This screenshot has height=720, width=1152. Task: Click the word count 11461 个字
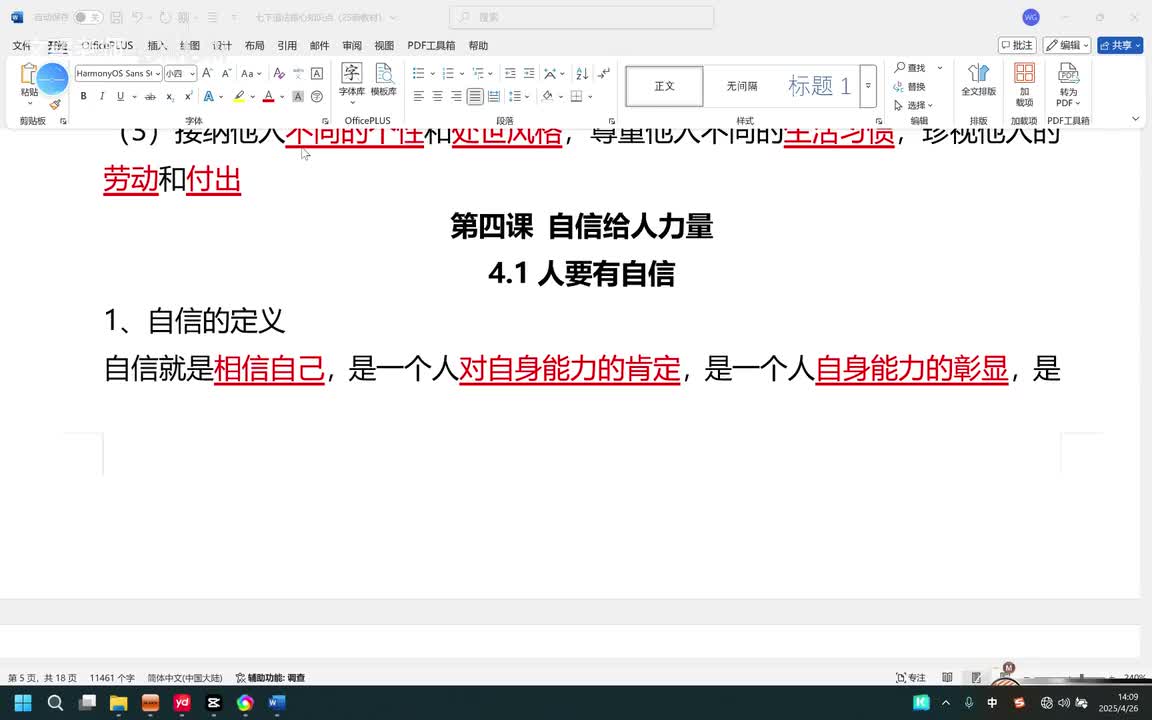112,678
